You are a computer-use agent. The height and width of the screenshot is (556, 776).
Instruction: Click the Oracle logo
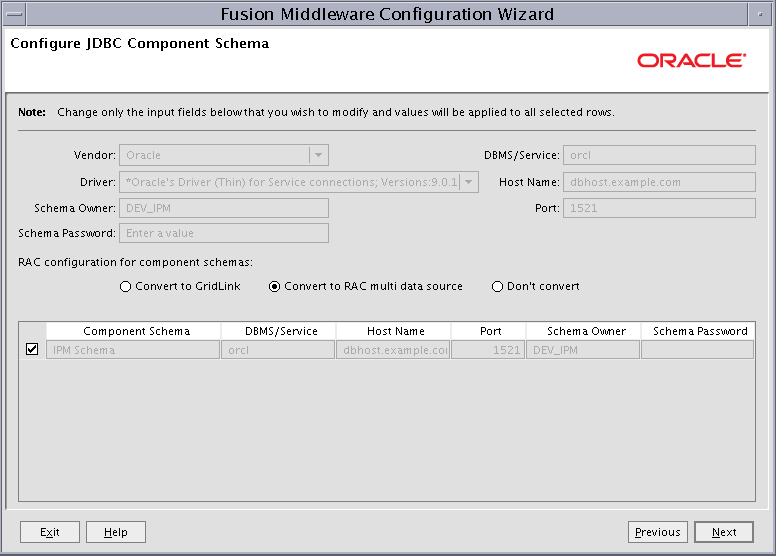point(691,60)
